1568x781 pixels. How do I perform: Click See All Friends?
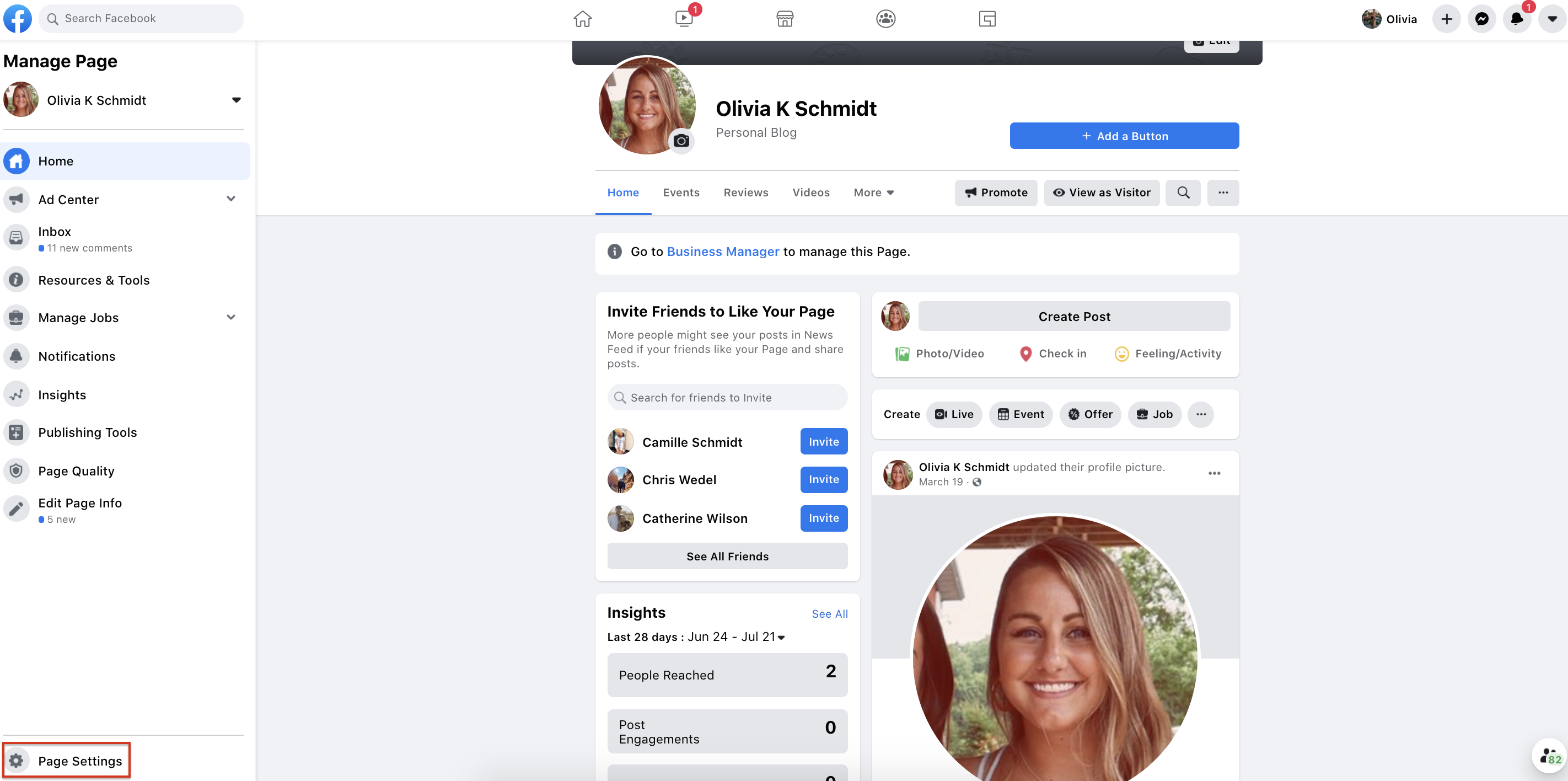tap(727, 556)
